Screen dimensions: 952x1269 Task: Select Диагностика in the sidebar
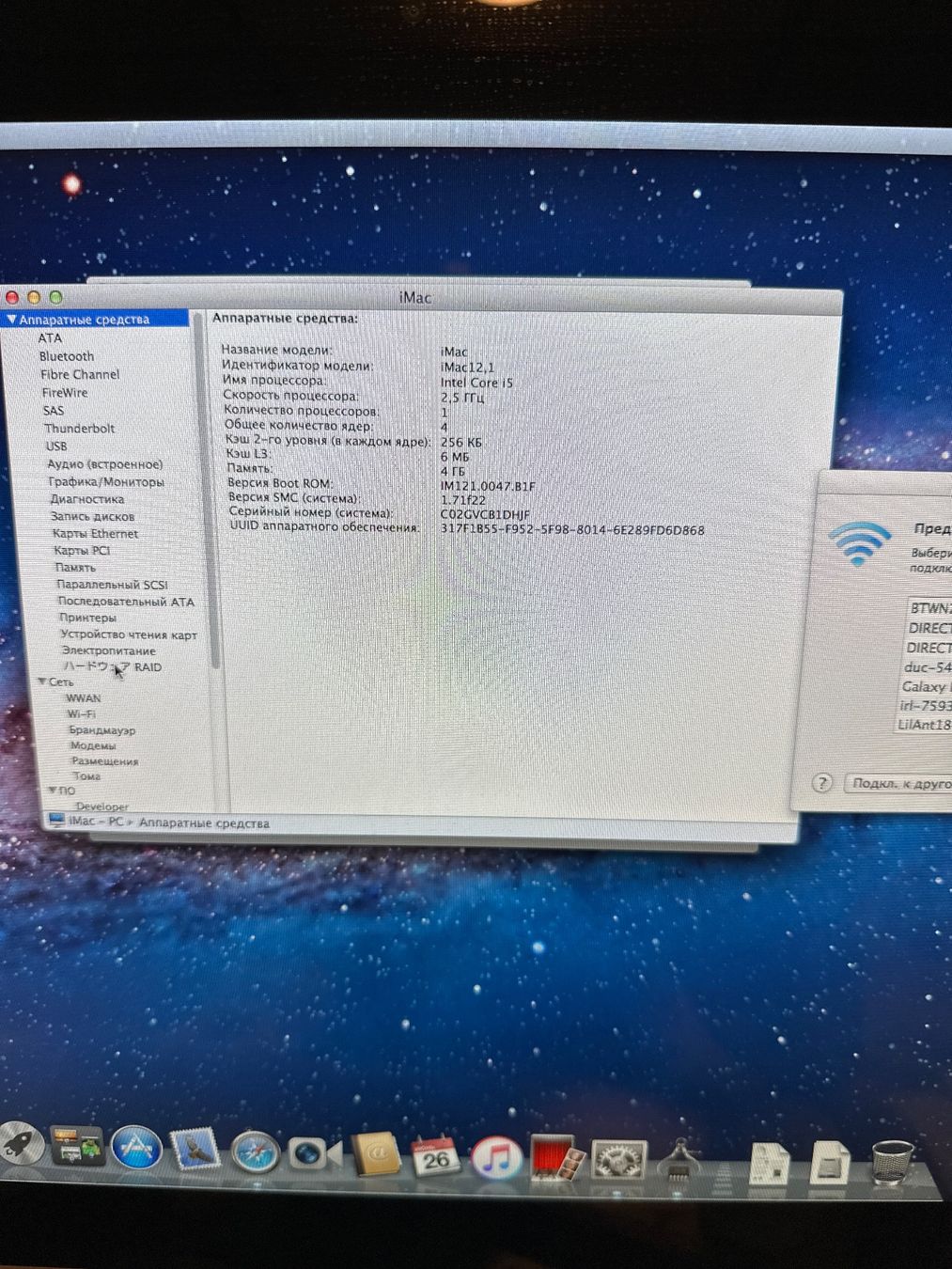tap(87, 499)
